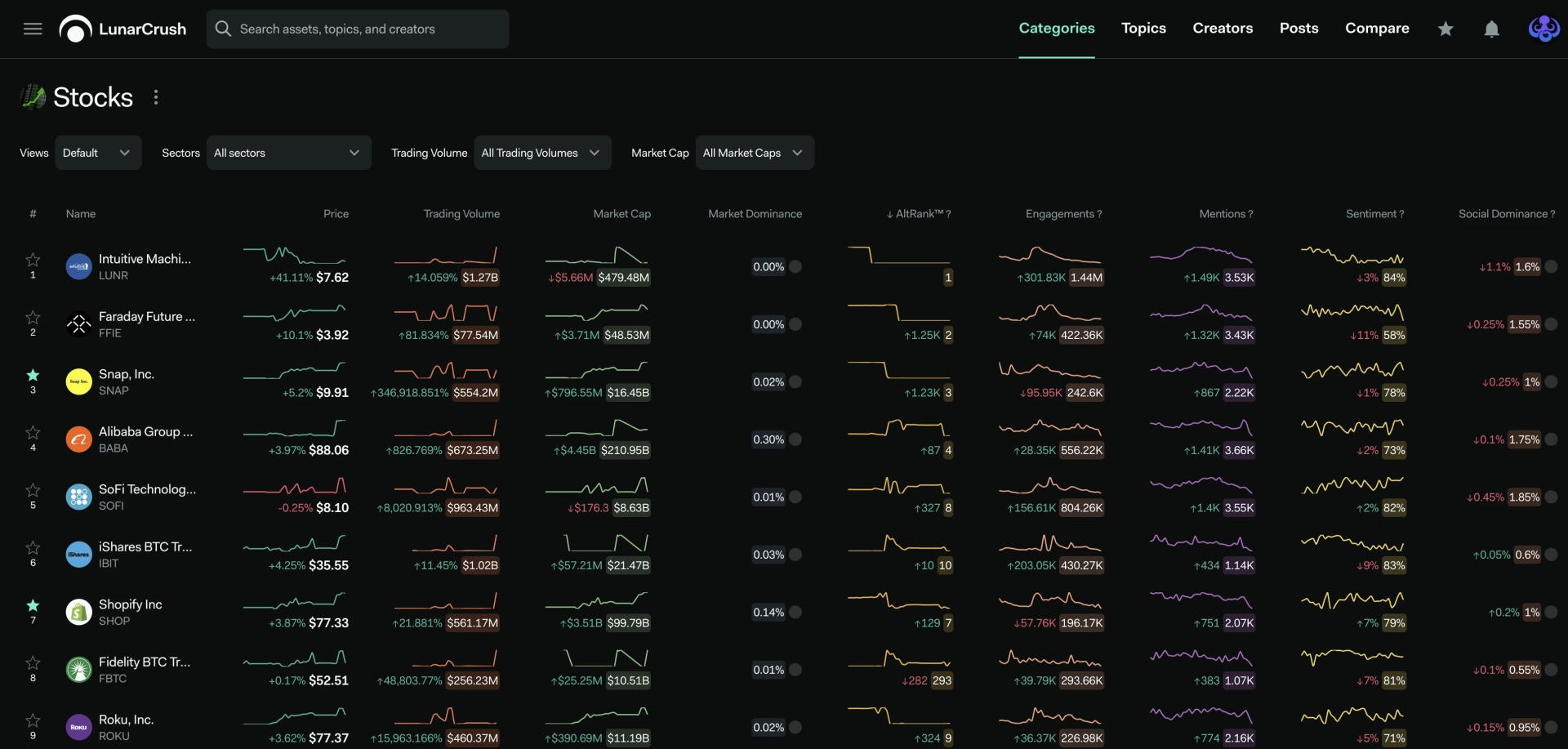The image size is (1568, 749).
Task: Expand the Views Default dropdown
Action: point(98,153)
